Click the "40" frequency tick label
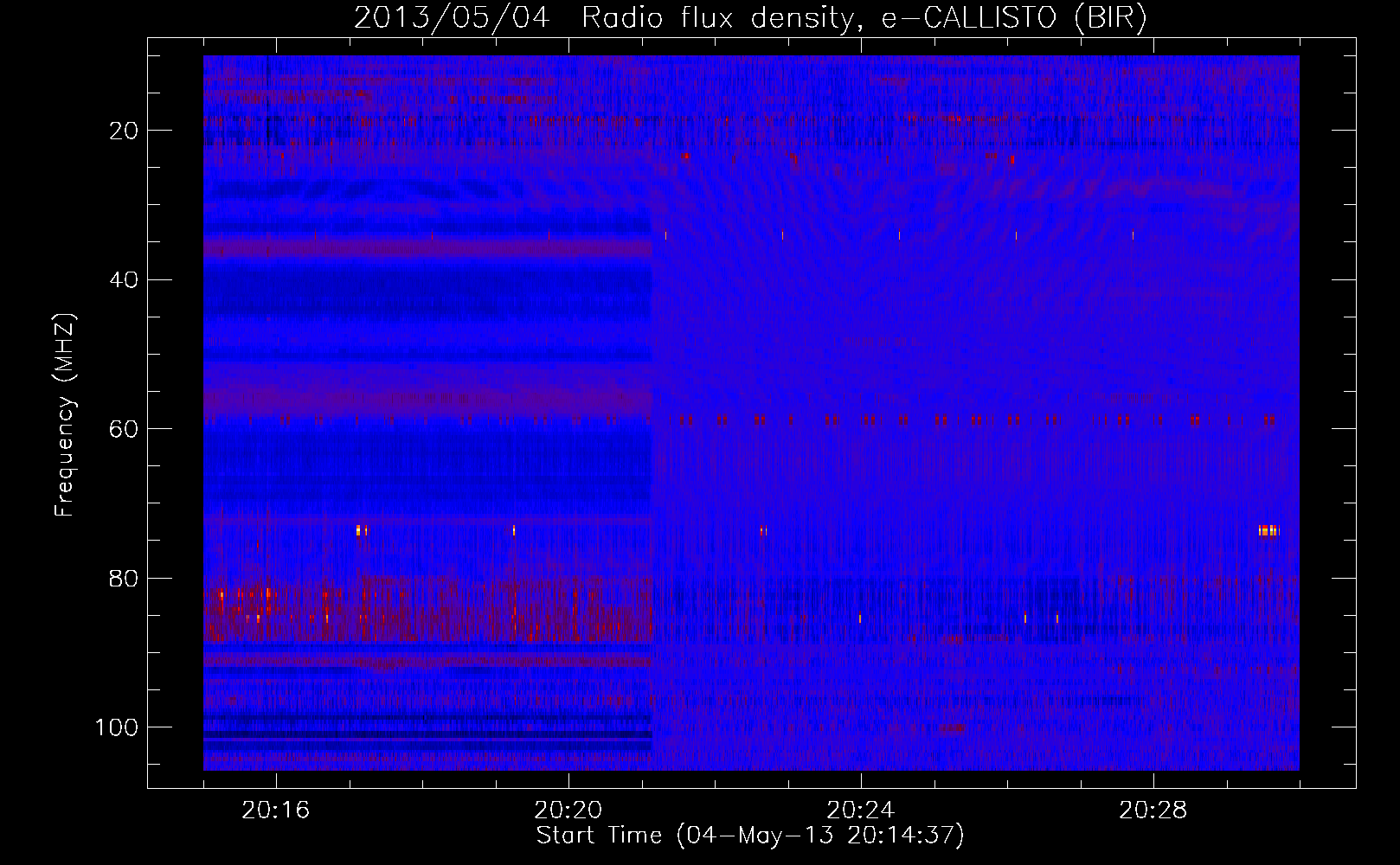The height and width of the screenshot is (865, 1400). pyautogui.click(x=125, y=280)
